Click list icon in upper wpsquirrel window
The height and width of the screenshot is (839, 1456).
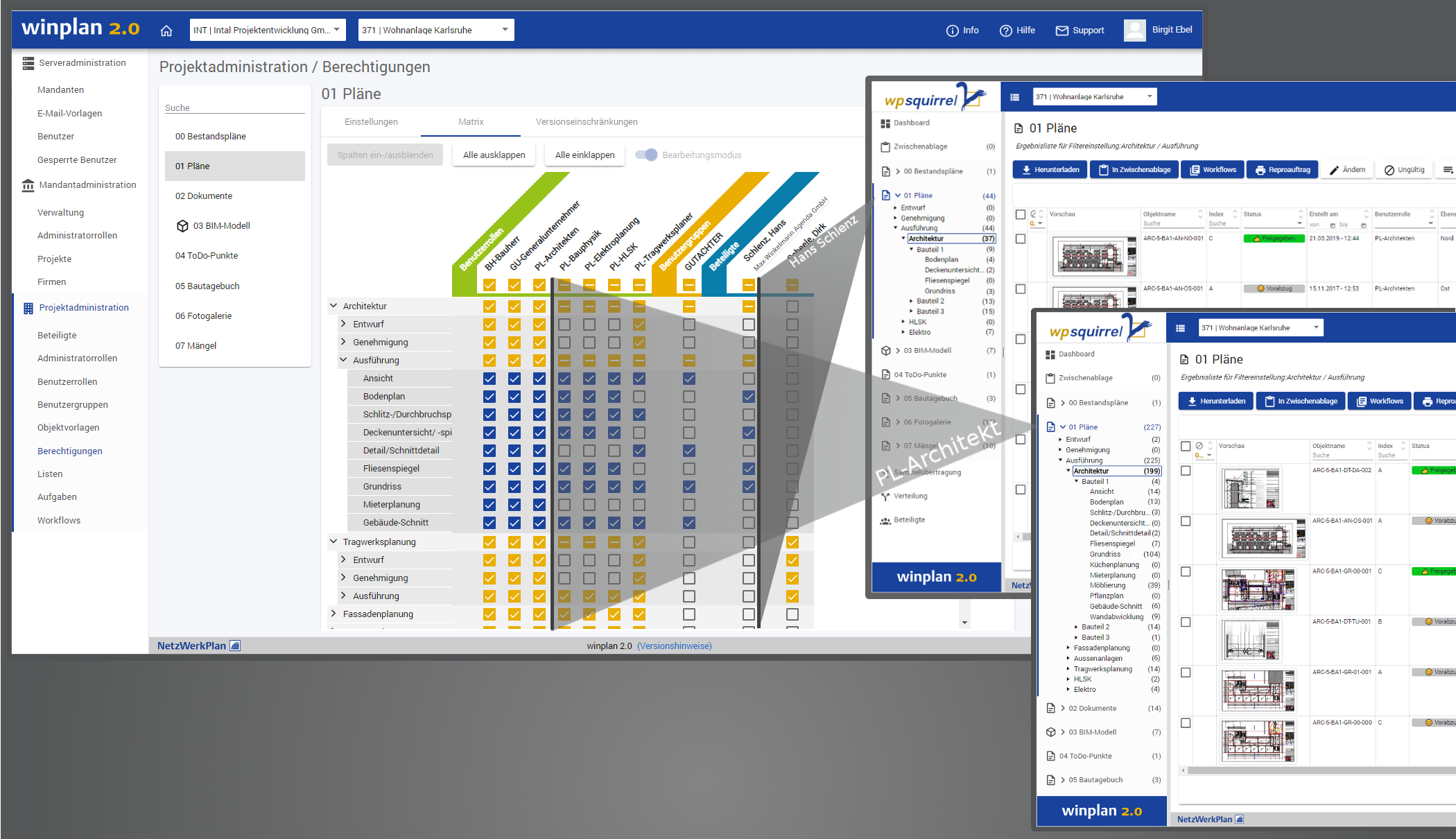1015,97
